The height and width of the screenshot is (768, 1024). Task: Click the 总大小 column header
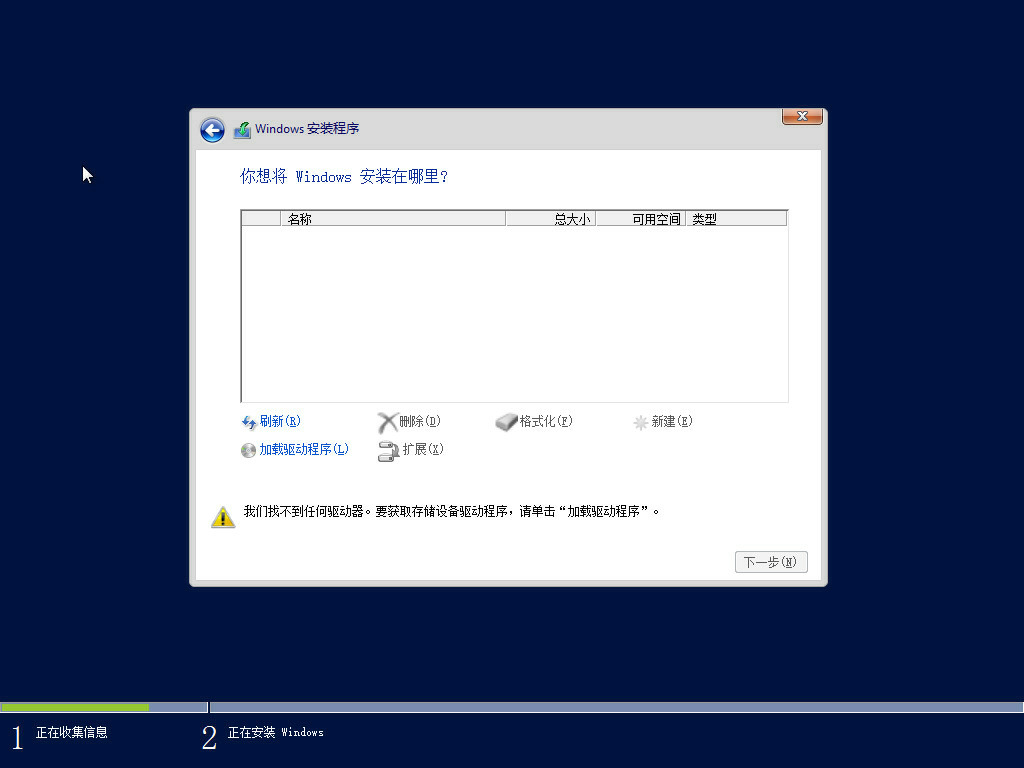pos(551,219)
